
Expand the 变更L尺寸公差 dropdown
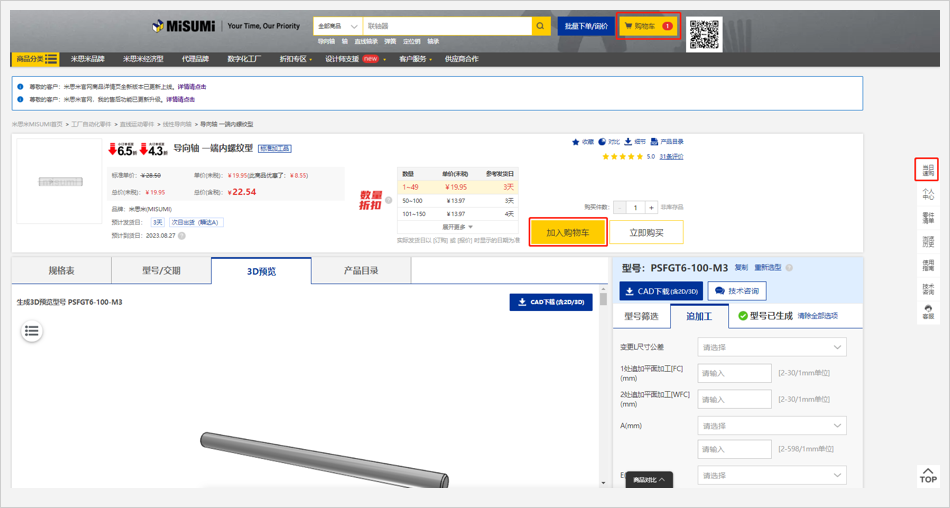click(772, 347)
